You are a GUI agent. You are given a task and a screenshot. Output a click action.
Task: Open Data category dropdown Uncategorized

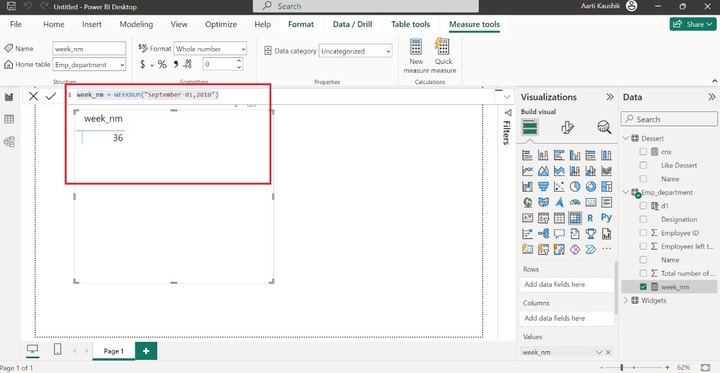click(355, 51)
